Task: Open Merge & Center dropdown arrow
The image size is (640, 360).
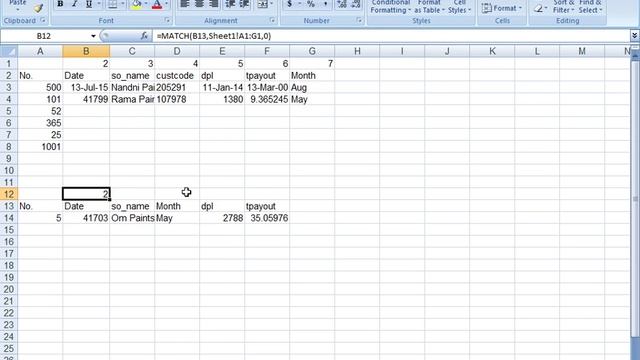Action: (x=271, y=4)
